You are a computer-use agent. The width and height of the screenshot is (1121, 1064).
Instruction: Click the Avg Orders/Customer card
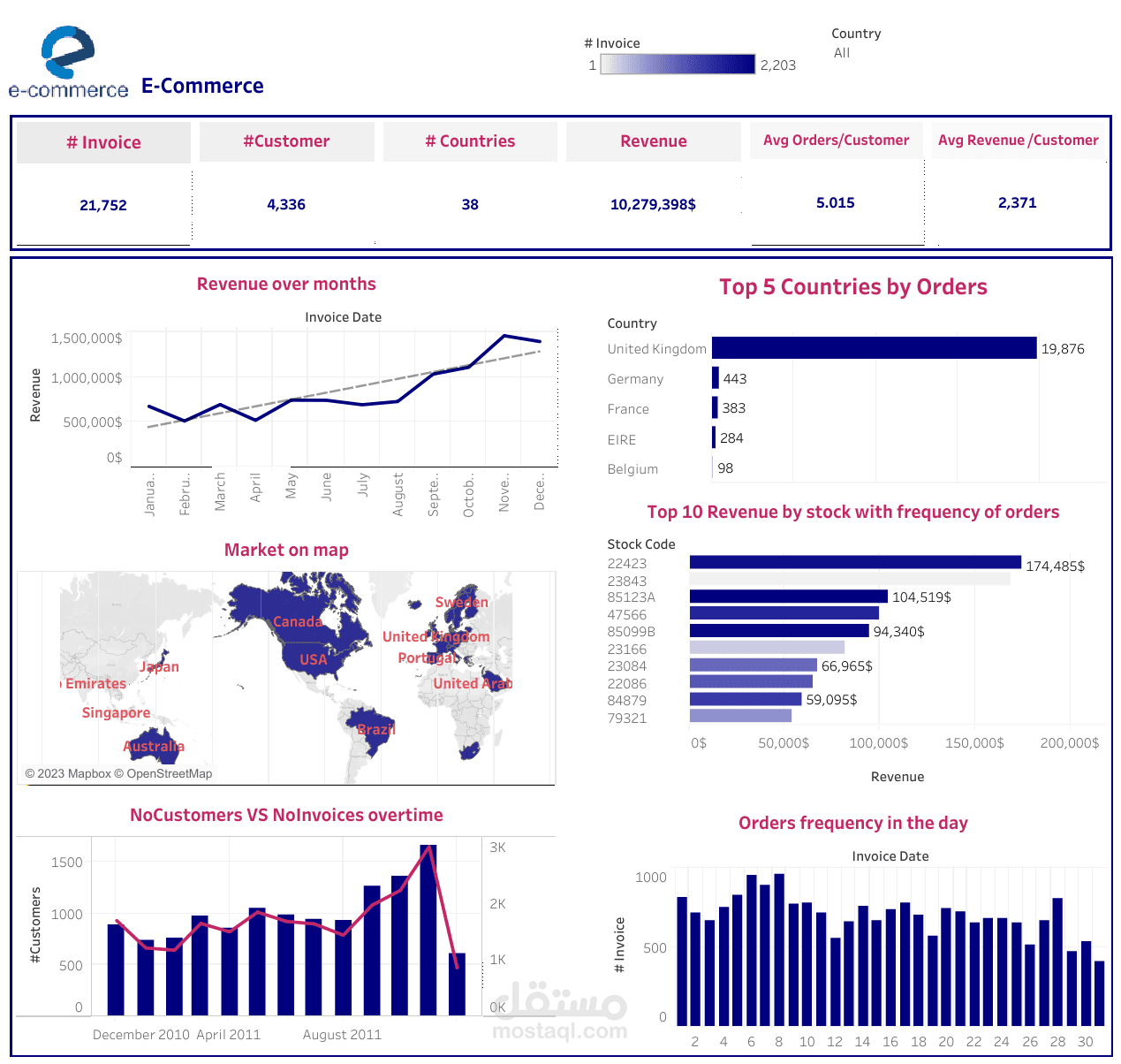pyautogui.click(x=835, y=177)
